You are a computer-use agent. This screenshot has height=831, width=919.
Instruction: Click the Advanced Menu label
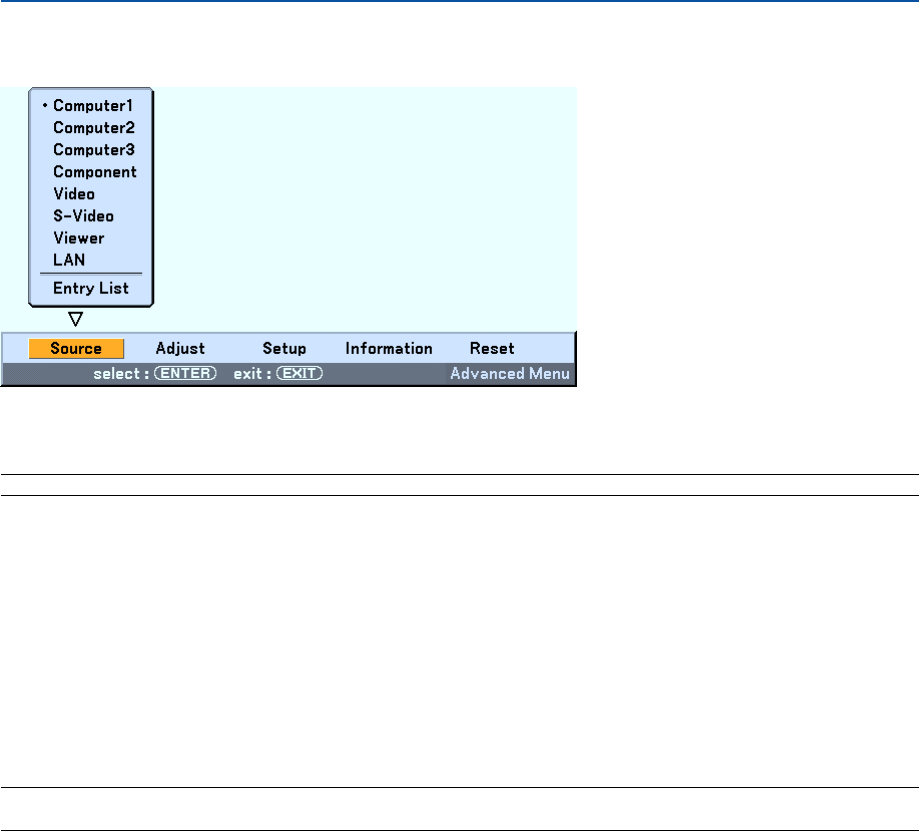tap(510, 374)
